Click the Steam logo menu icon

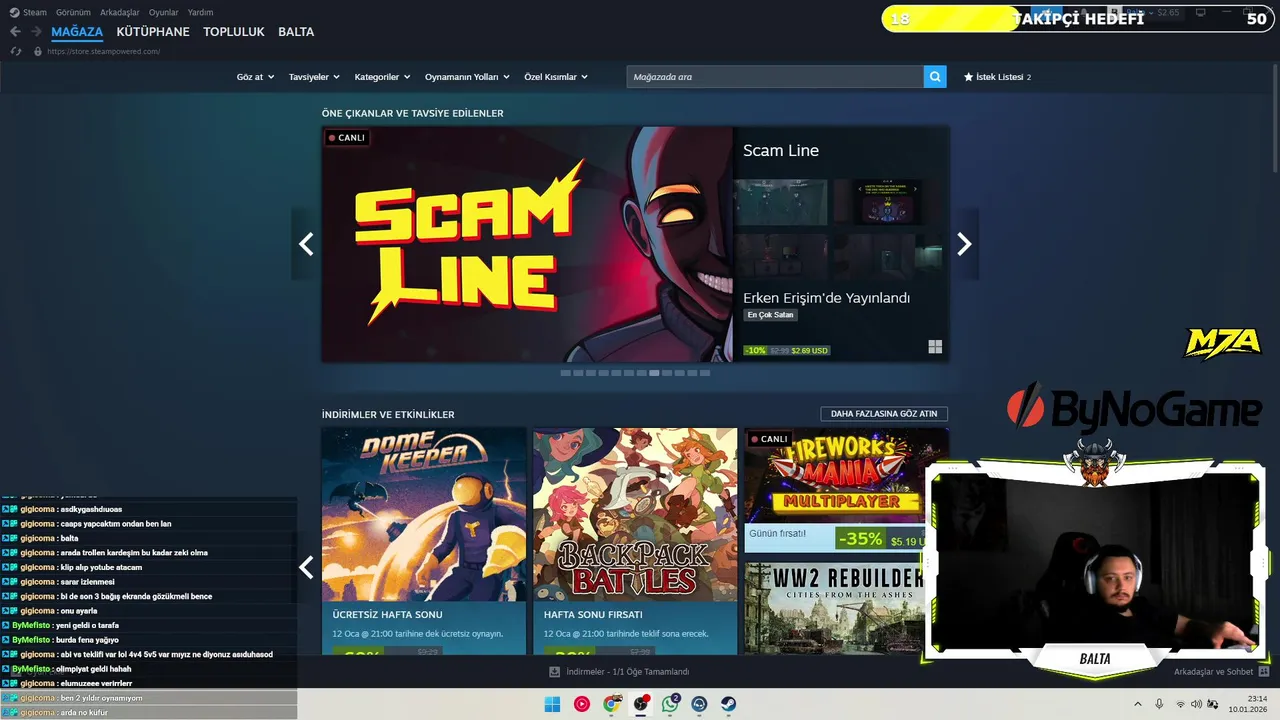[x=14, y=12]
